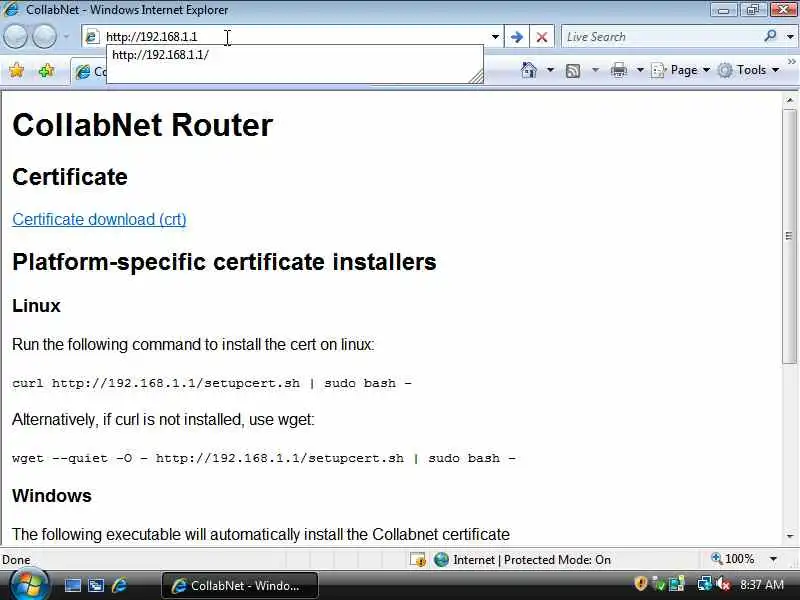Viewport: 800px width, 600px height.
Task: Click the Add to Favorites icon
Action: (x=46, y=70)
